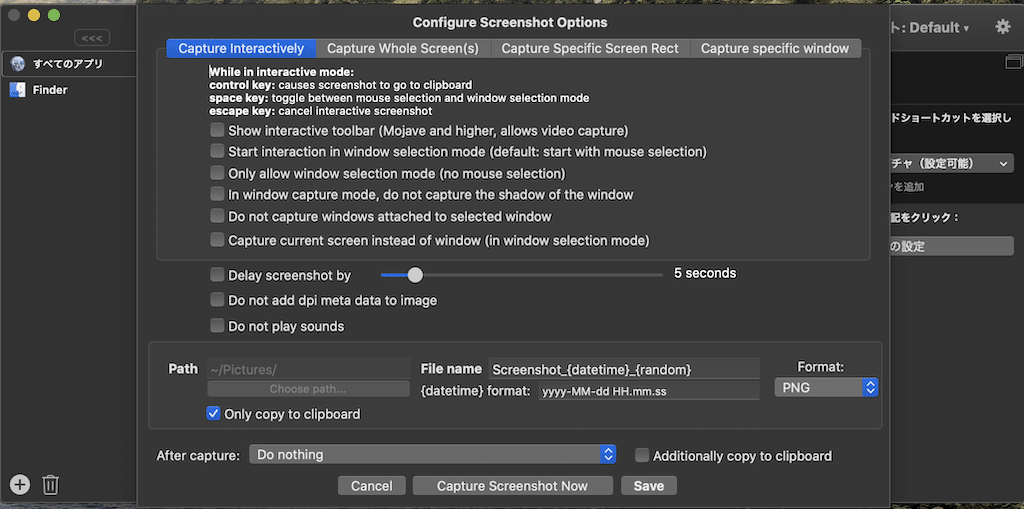Uncheck Only copy to clipboard

pyautogui.click(x=213, y=413)
